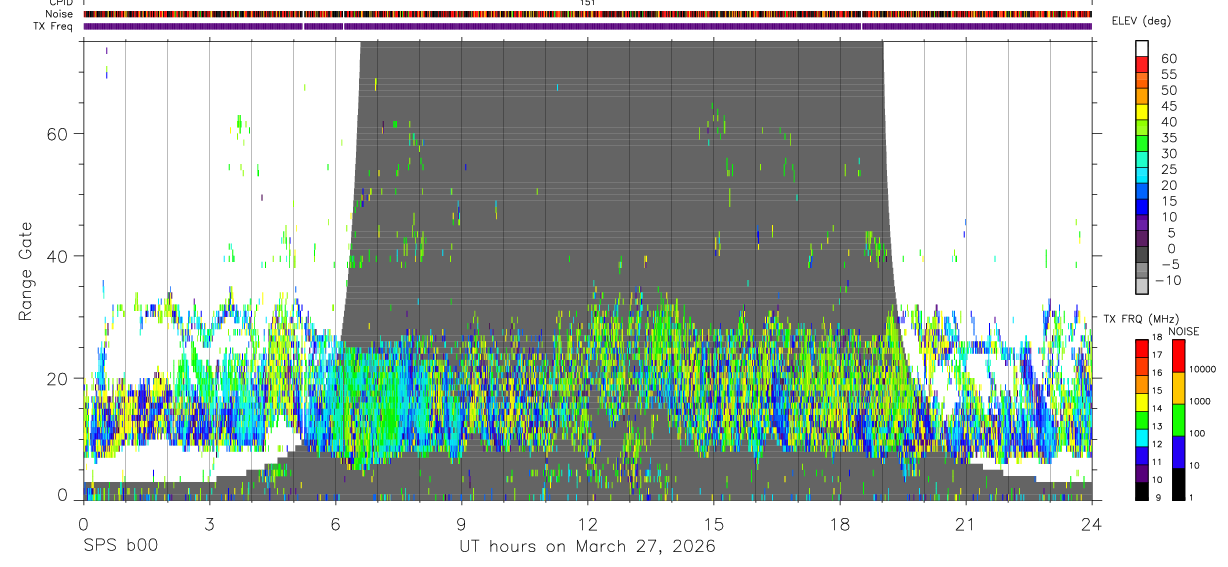Click 'UT hours on March 27, 2026' axis title

tap(588, 547)
